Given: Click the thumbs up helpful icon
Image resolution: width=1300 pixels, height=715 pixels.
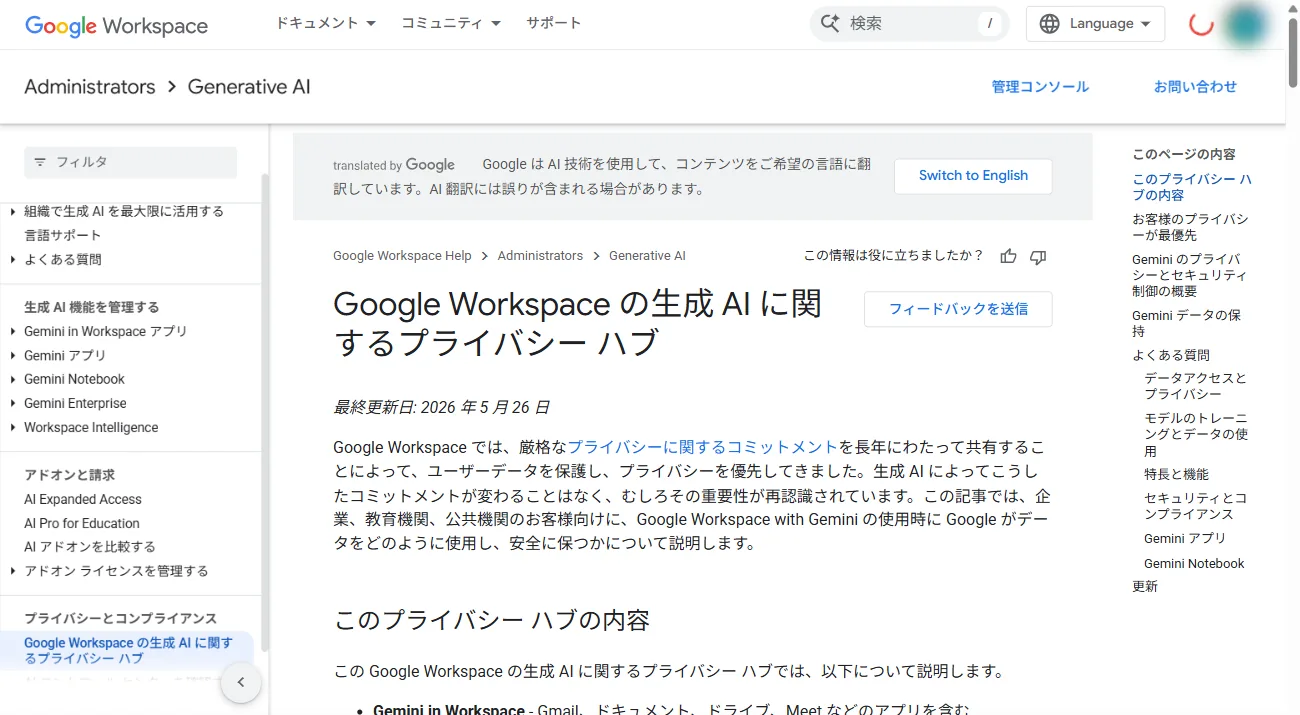Looking at the screenshot, I should coord(1008,257).
